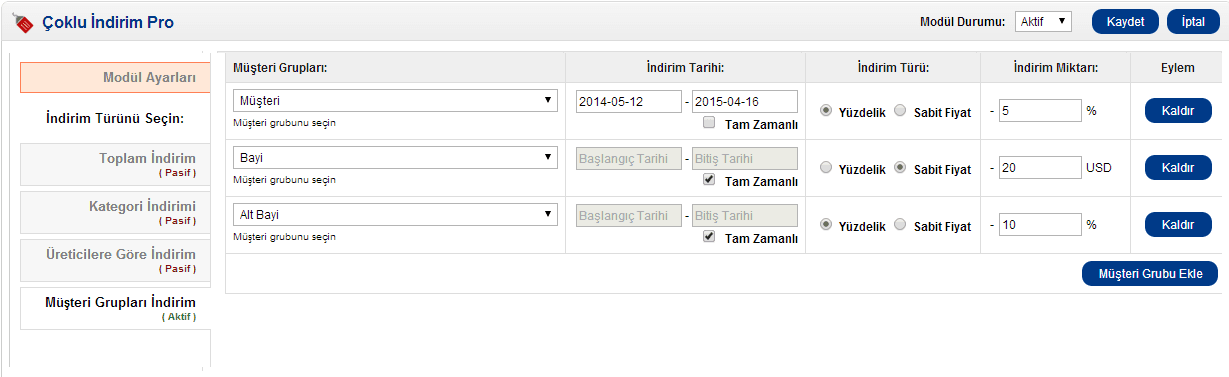Remove the Bayi row with Kaldır
Image resolution: width=1229 pixels, height=377 pixels.
pos(1178,168)
